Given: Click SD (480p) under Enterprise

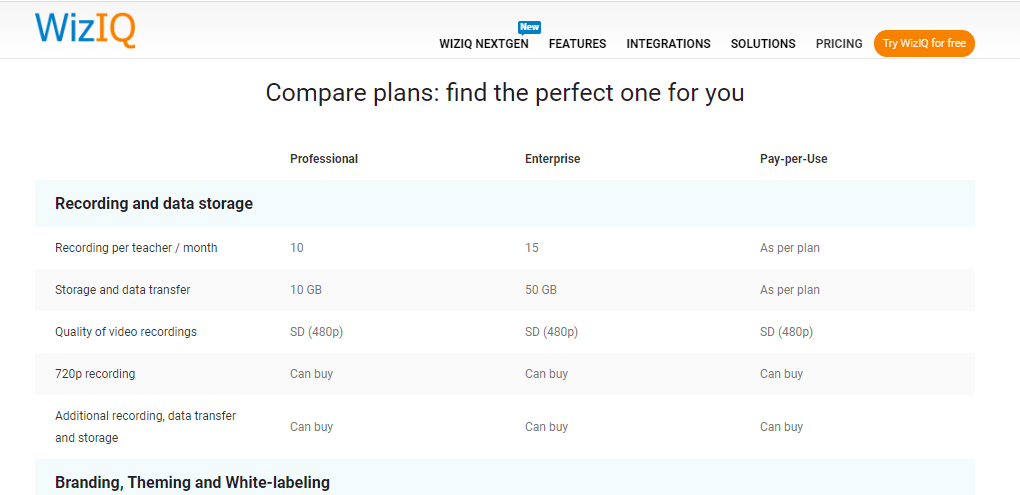Looking at the screenshot, I should pyautogui.click(x=552, y=332).
